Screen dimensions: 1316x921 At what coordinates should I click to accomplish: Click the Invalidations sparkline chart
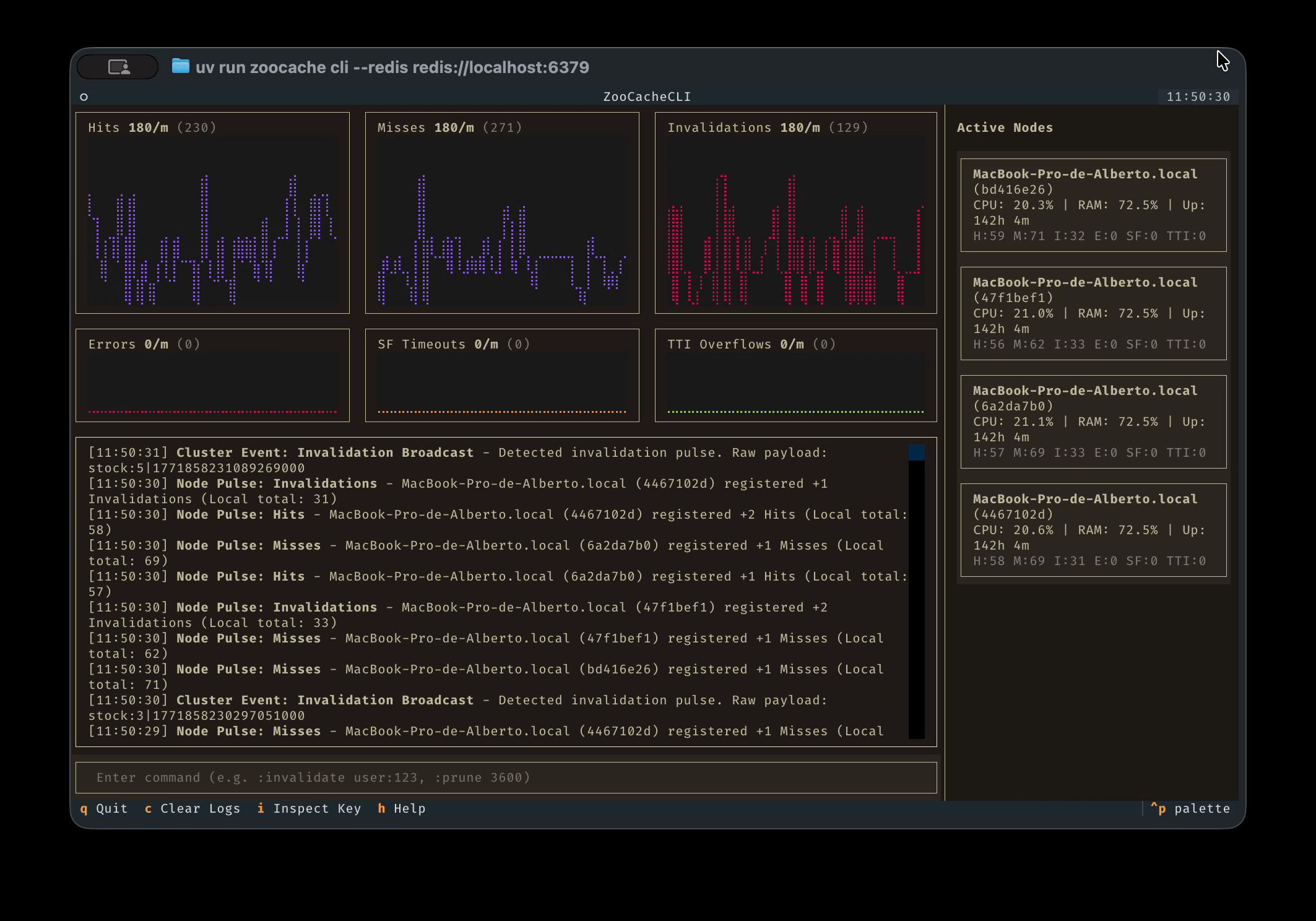795,221
